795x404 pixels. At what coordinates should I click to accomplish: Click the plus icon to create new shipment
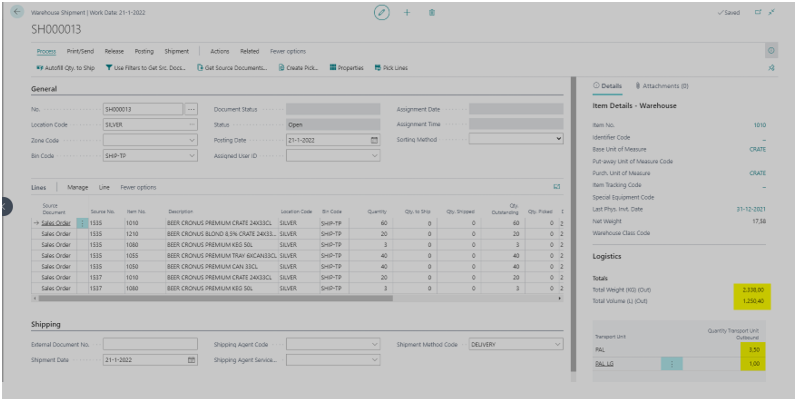pyautogui.click(x=407, y=11)
